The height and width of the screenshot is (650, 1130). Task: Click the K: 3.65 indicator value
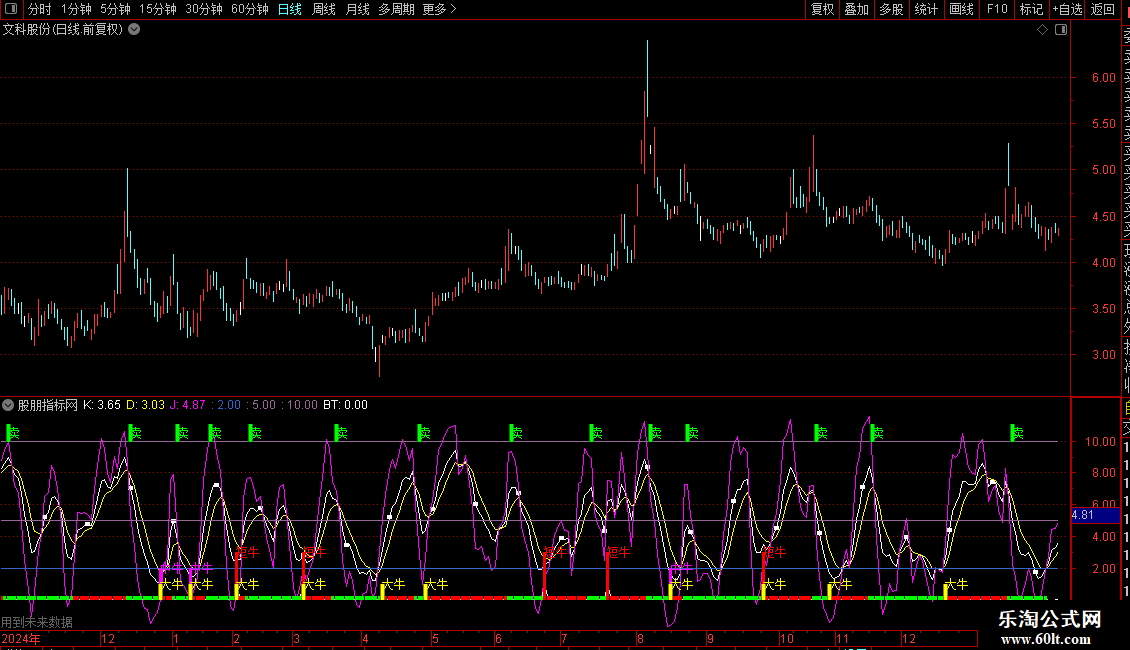102,405
